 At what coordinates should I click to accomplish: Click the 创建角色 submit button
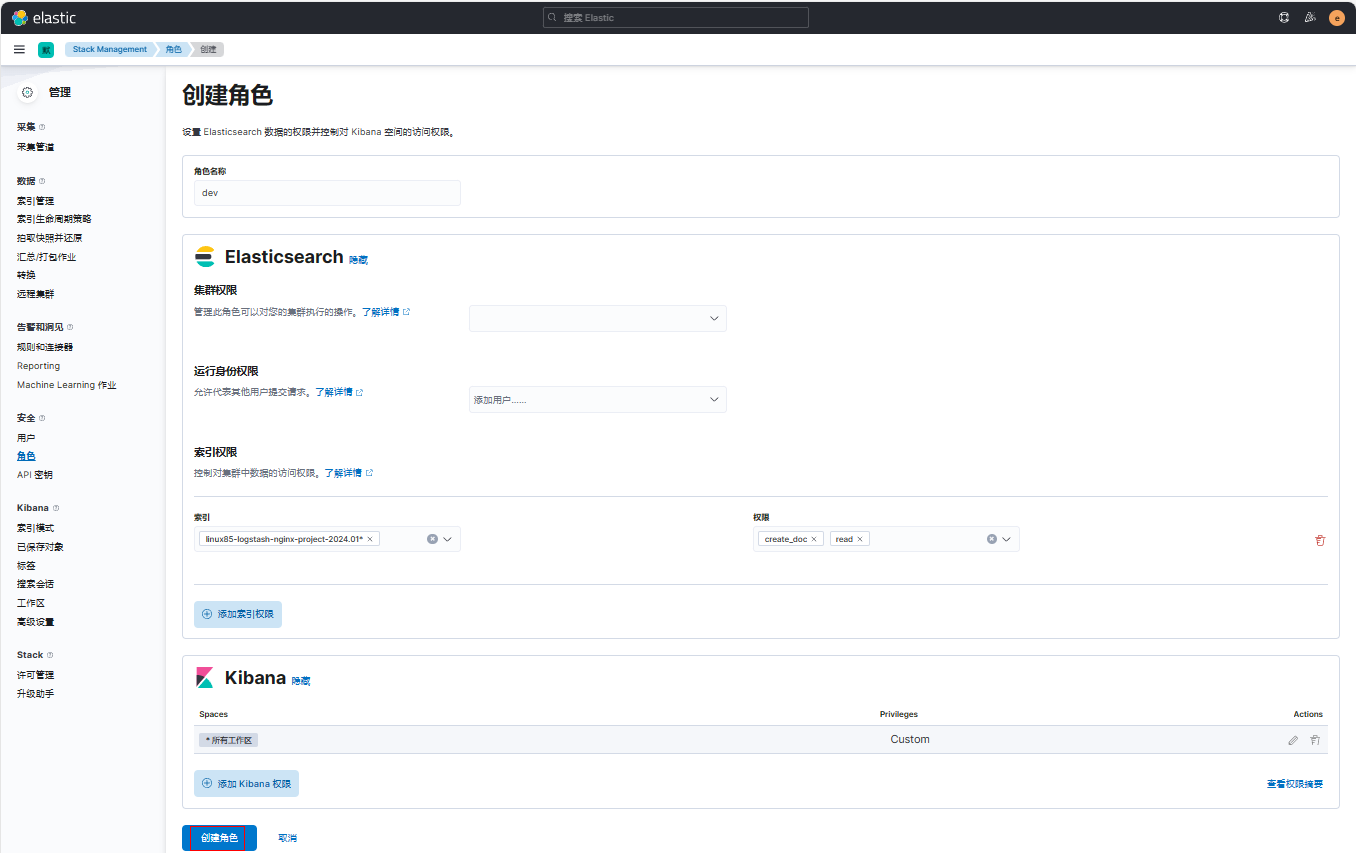click(219, 838)
